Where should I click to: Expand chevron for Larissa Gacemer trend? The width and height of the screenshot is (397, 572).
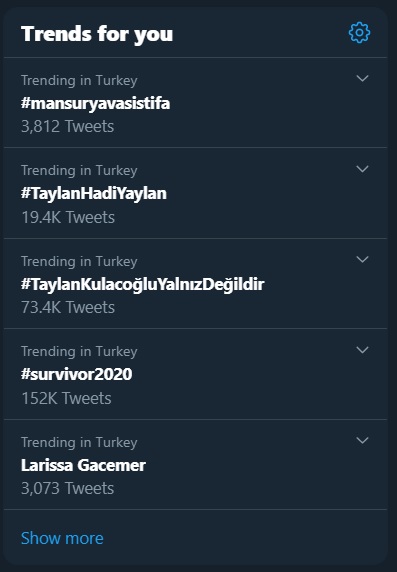[362, 440]
